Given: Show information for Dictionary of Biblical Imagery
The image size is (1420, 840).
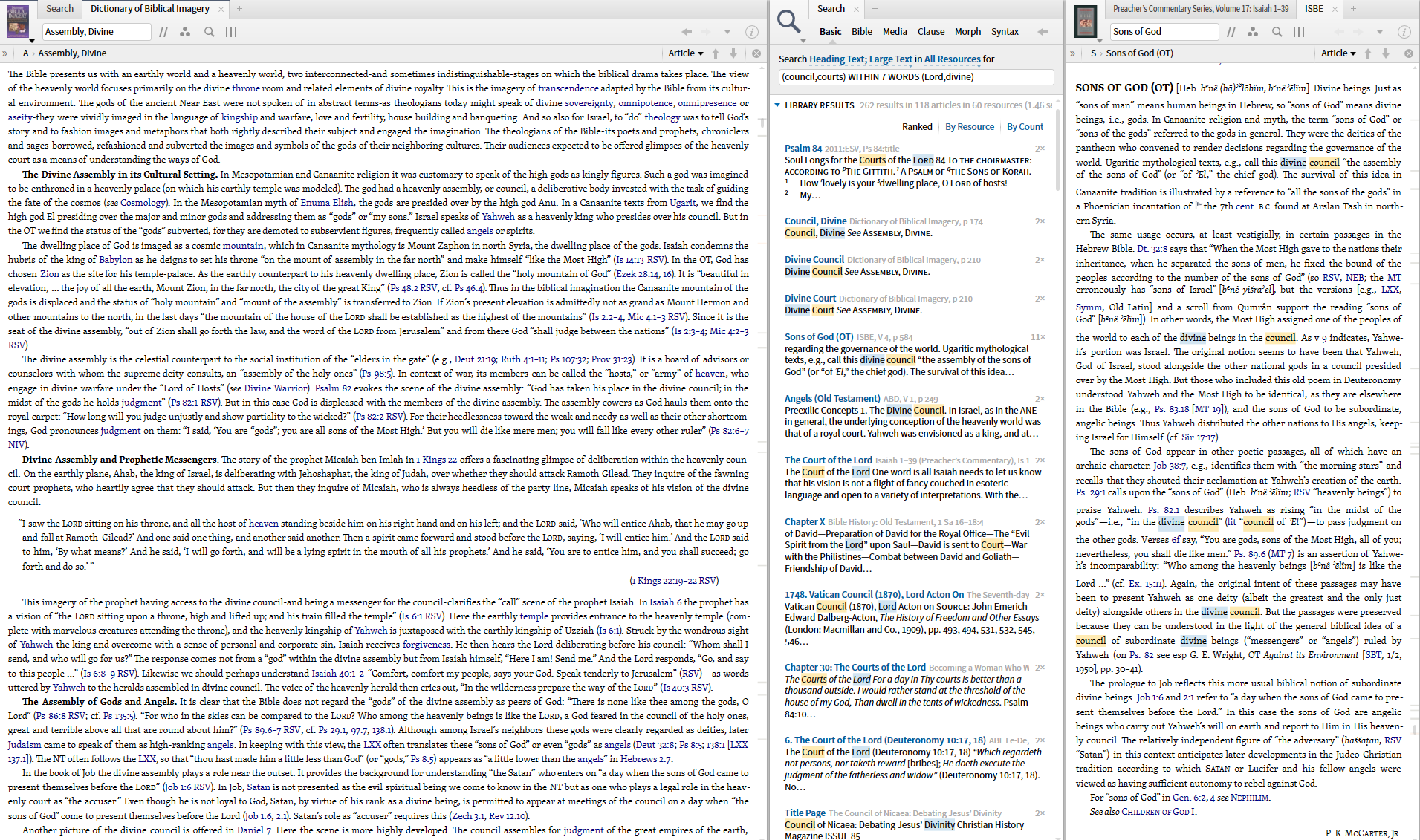Looking at the screenshot, I should (x=752, y=32).
